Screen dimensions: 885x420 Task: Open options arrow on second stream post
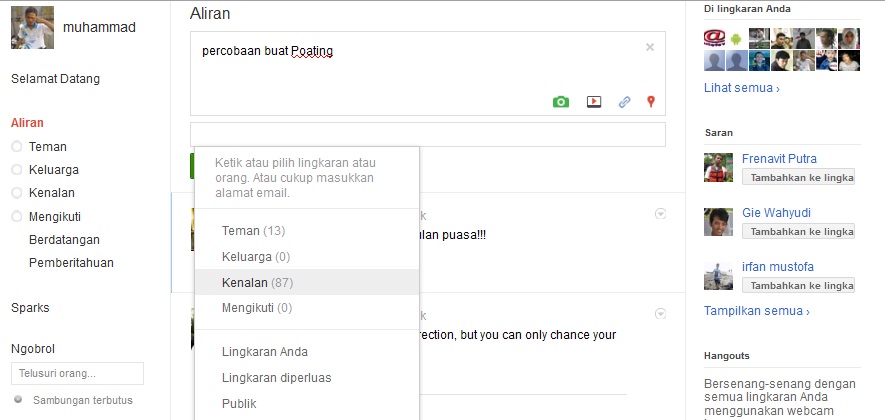tap(660, 314)
